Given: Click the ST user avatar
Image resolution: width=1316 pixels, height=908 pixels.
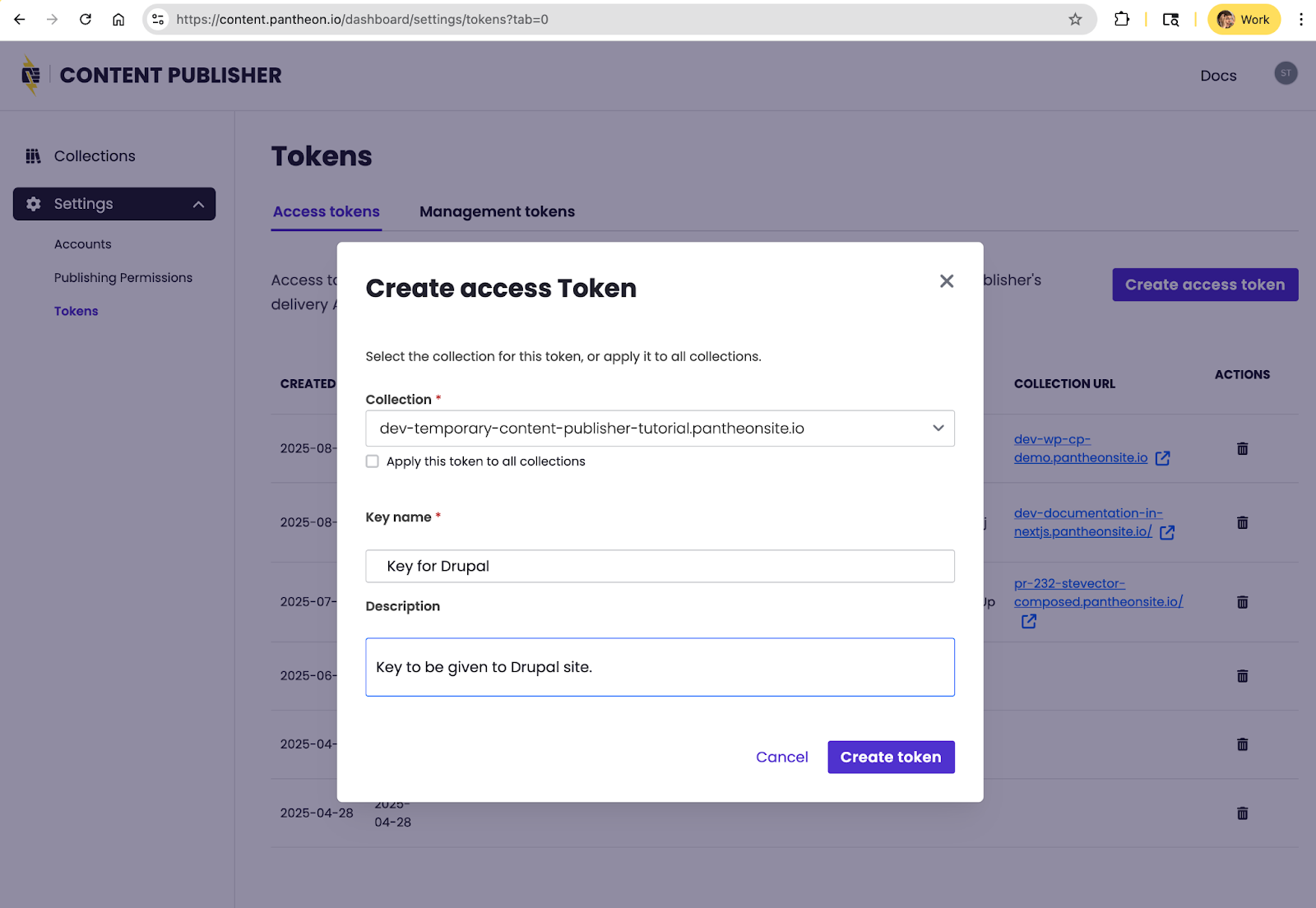Looking at the screenshot, I should click(x=1286, y=73).
